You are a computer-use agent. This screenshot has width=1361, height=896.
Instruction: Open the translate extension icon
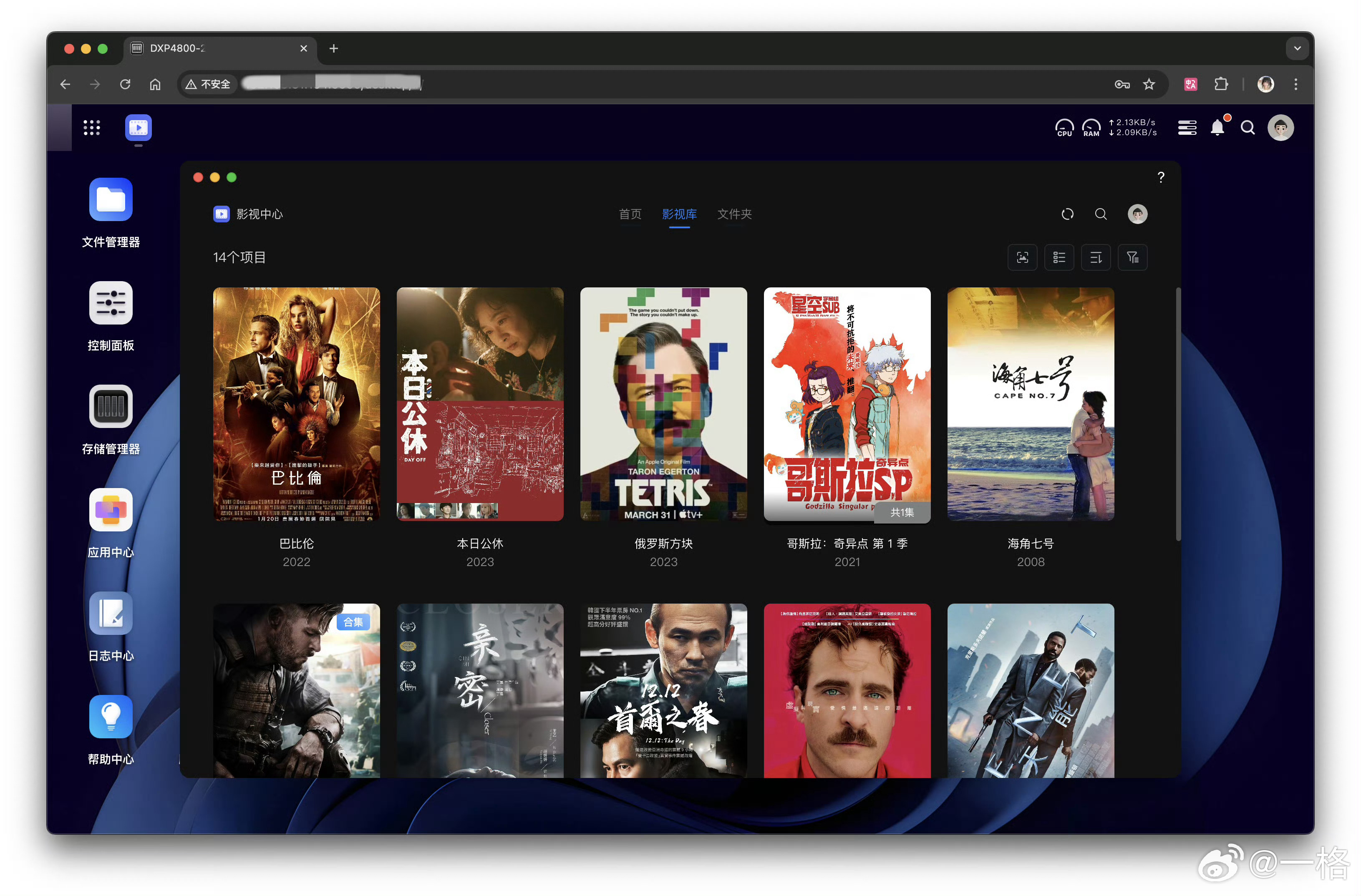pyautogui.click(x=1191, y=84)
